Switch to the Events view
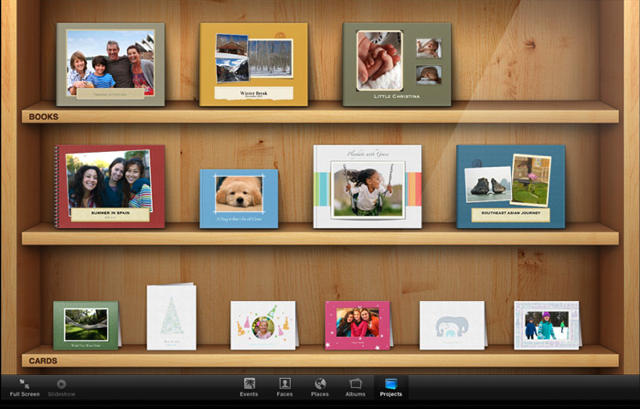 click(x=249, y=388)
